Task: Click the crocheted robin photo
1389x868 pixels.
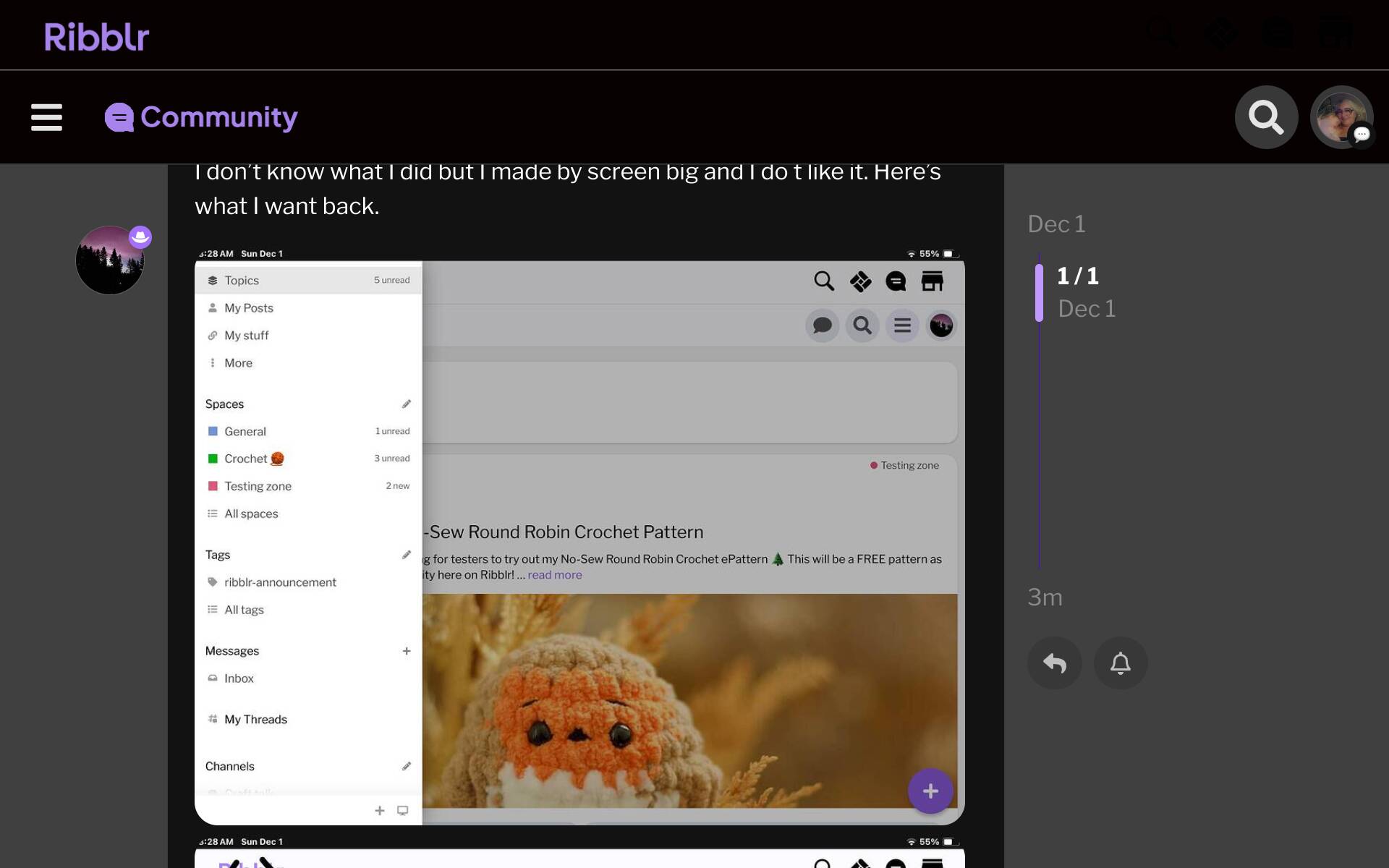Action: click(689, 700)
